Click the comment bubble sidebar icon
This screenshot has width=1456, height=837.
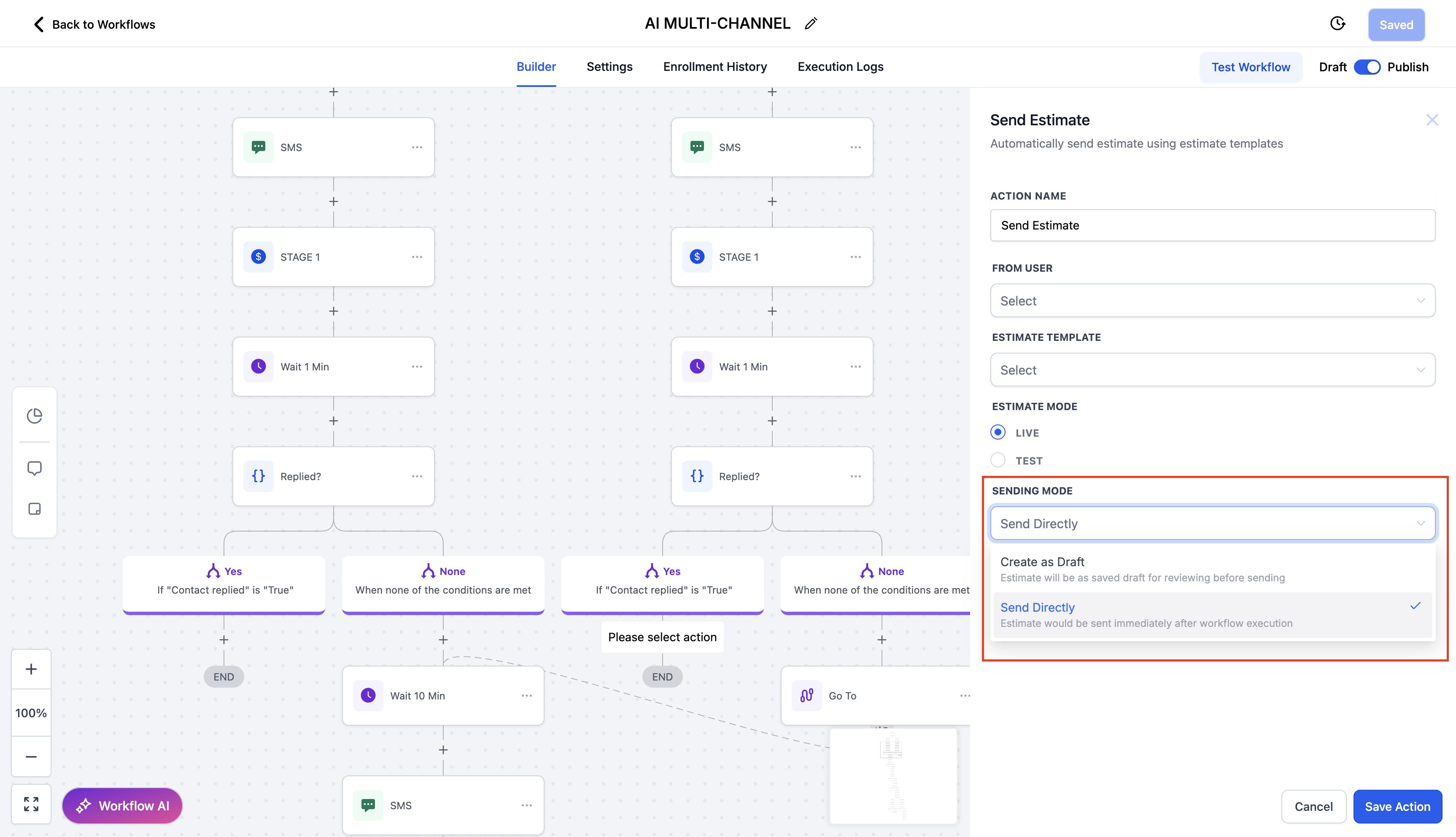click(35, 468)
